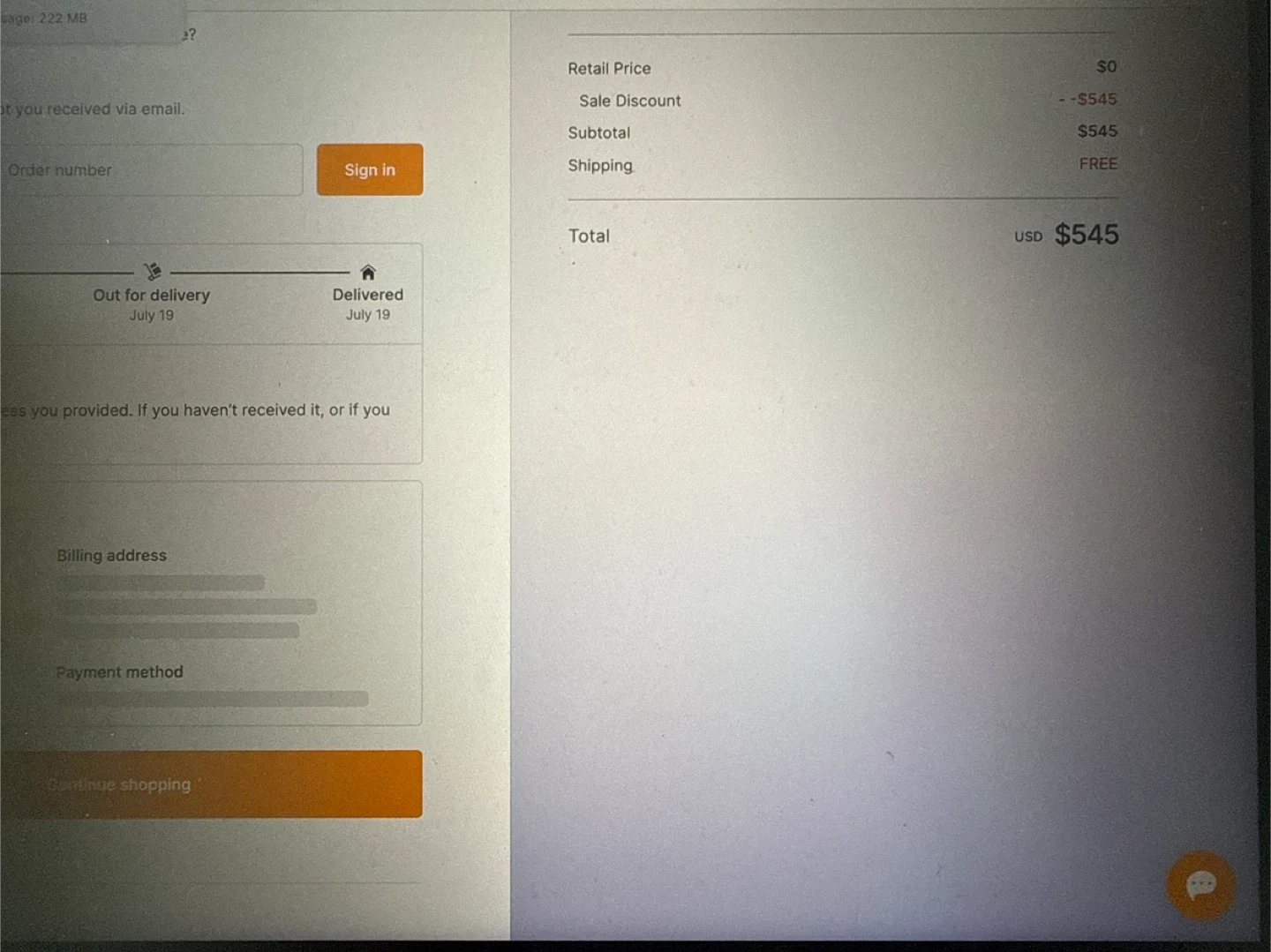Select the Delivered status label
Image resolution: width=1271 pixels, height=952 pixels.
tap(368, 295)
